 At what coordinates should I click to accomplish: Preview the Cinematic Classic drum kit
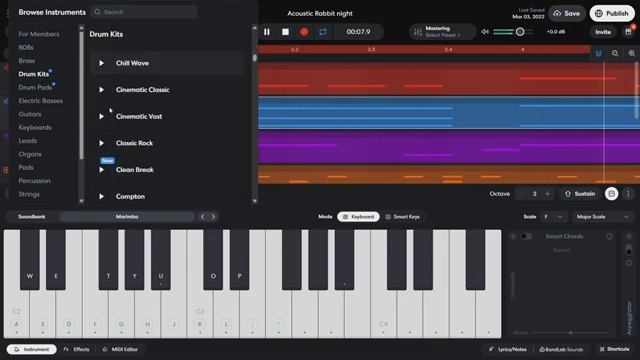[x=101, y=90]
